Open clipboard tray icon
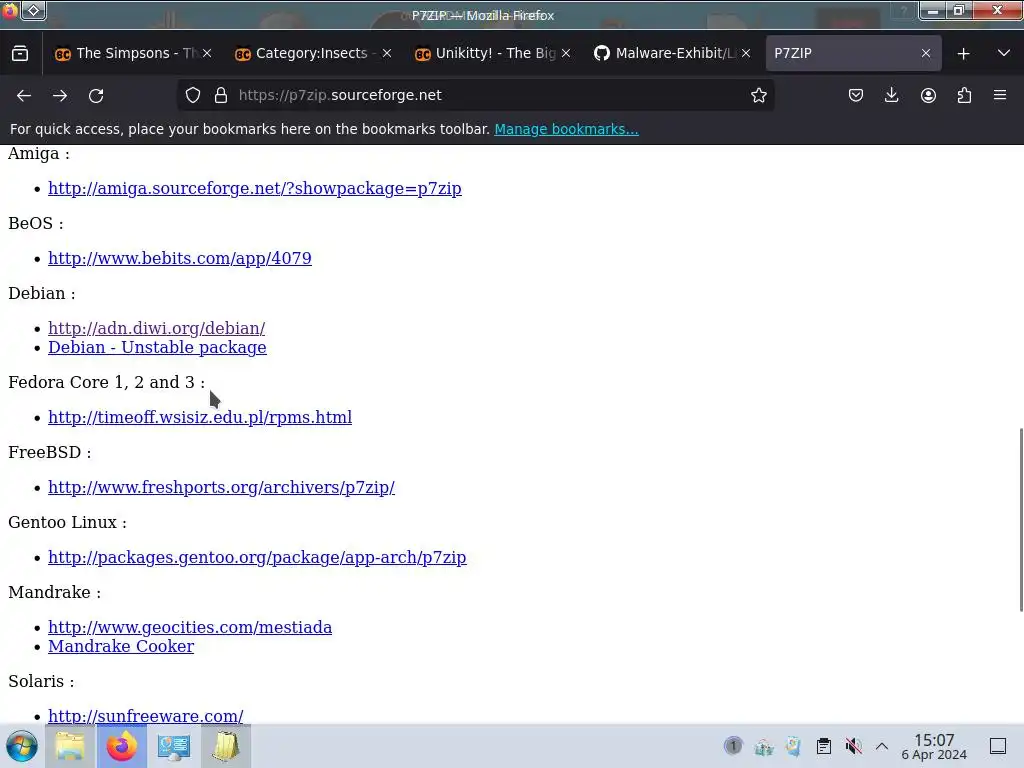 824,746
